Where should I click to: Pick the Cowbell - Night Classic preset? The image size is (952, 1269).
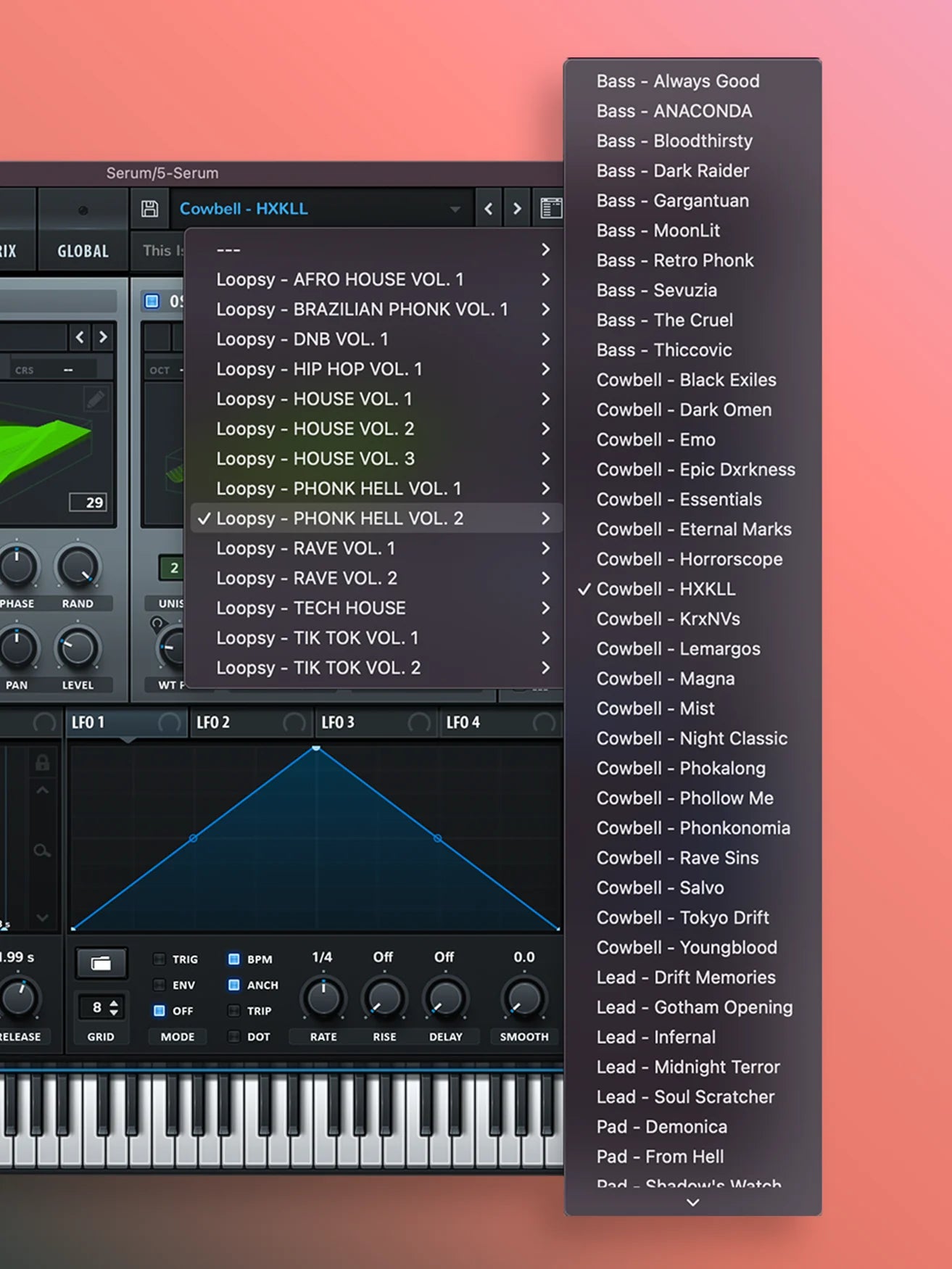[692, 738]
